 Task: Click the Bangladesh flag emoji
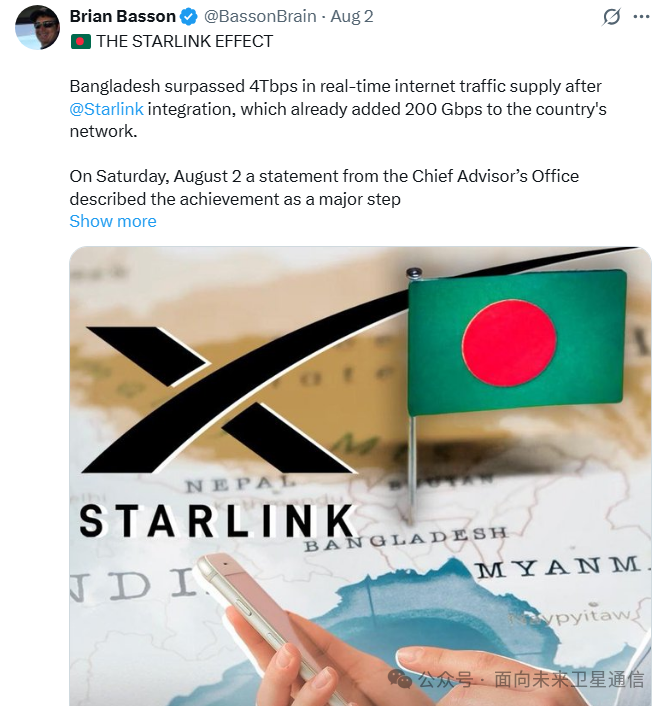(81, 41)
